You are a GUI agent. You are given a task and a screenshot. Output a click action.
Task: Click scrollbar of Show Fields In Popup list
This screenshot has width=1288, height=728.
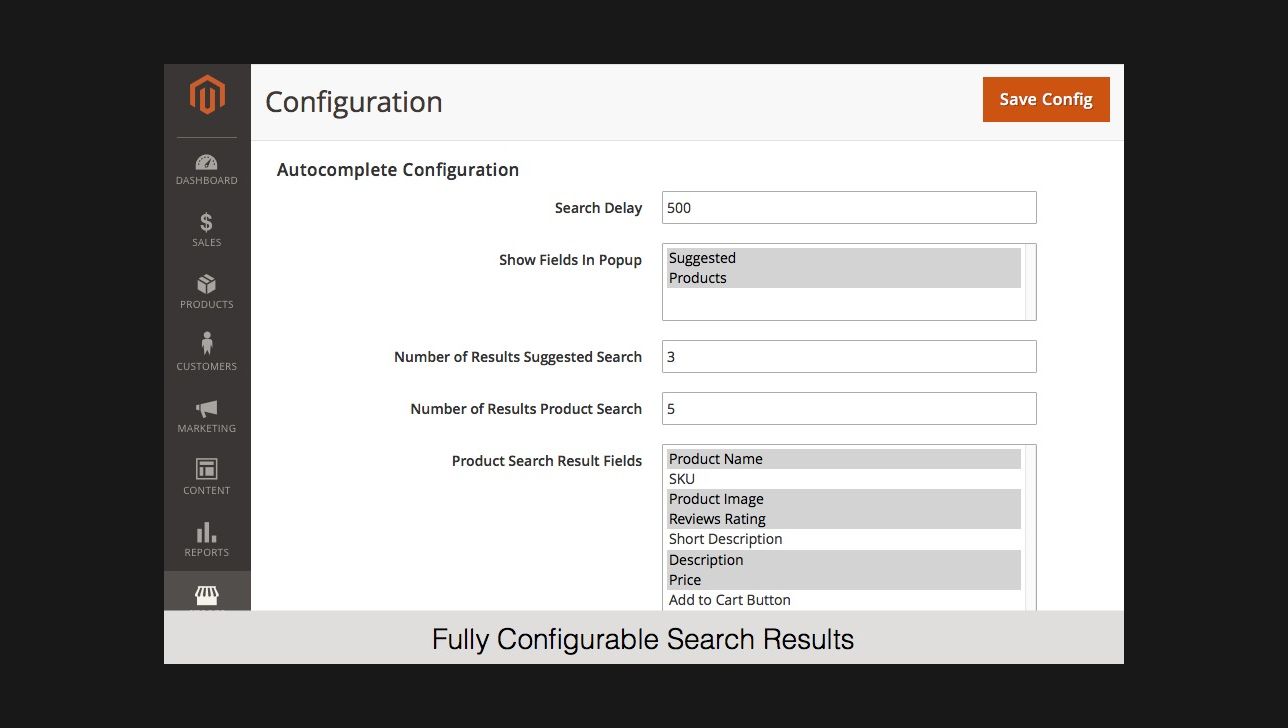coord(1030,282)
